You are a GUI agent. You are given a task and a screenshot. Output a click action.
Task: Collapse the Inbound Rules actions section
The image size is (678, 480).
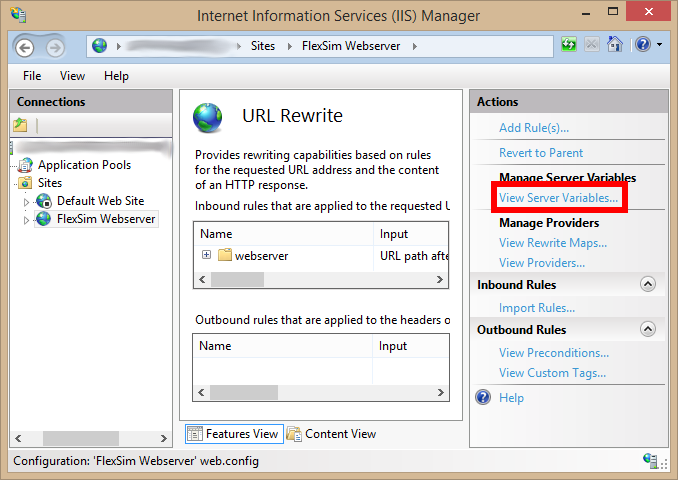click(x=648, y=285)
